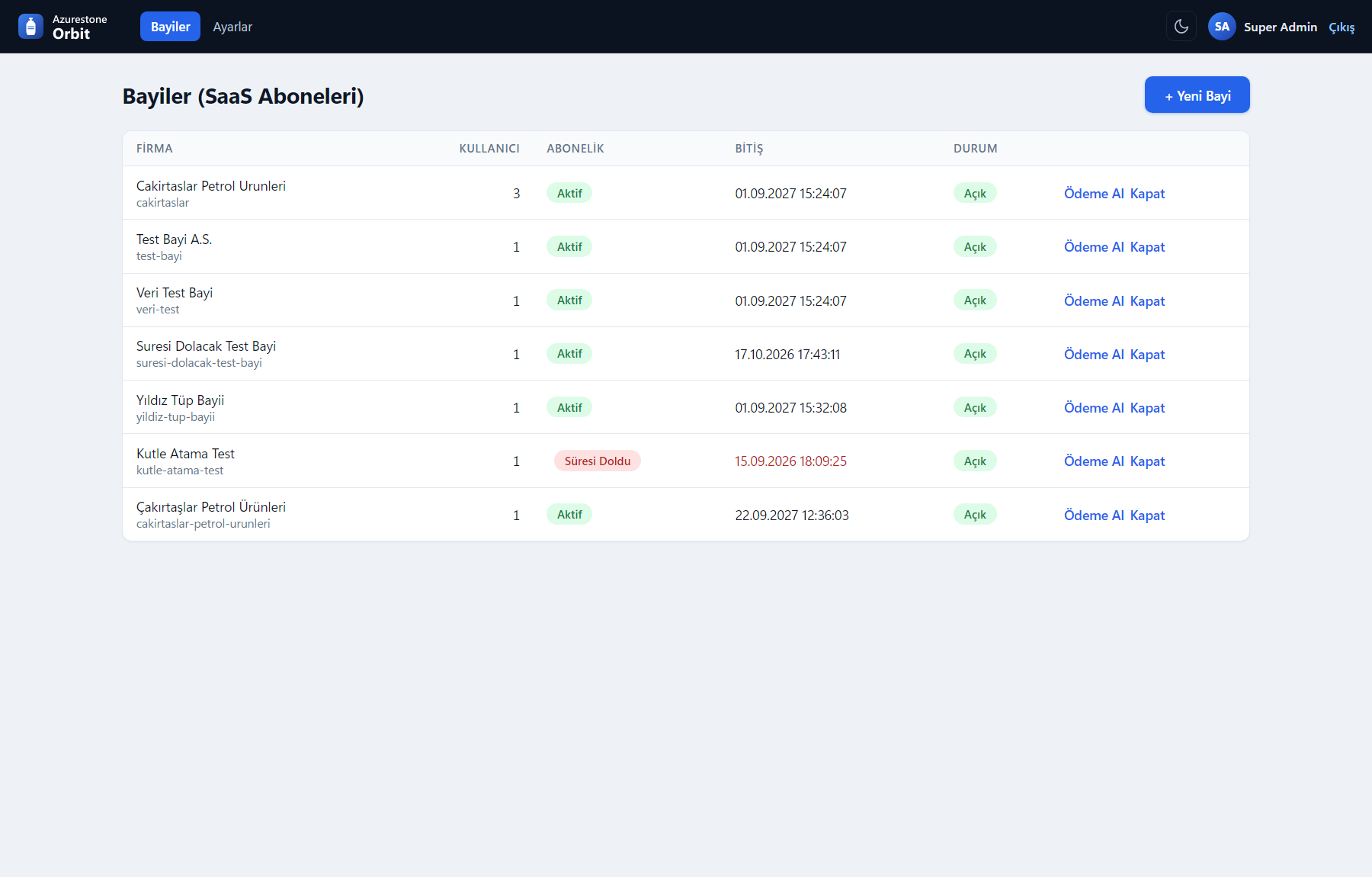The height and width of the screenshot is (877, 1372).
Task: Select the Test Bayi A.S. firm name
Action: coord(174,239)
